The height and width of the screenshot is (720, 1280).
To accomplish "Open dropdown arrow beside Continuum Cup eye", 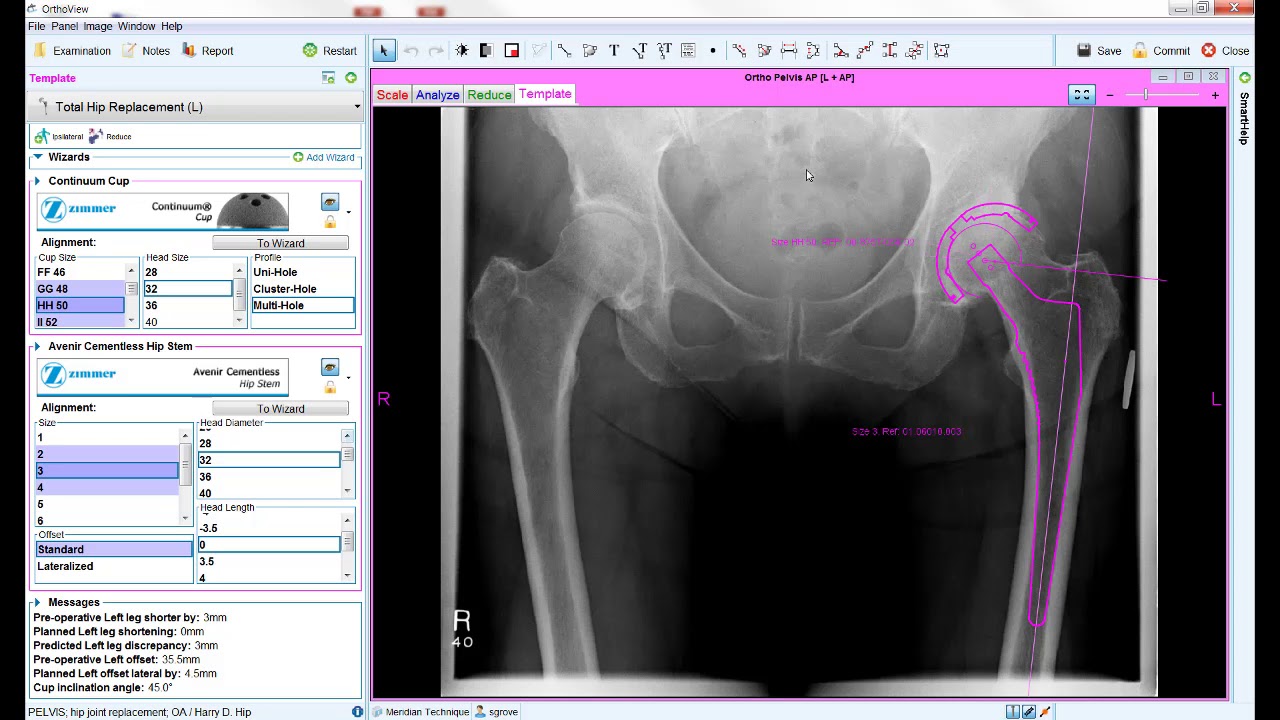I will (x=348, y=212).
